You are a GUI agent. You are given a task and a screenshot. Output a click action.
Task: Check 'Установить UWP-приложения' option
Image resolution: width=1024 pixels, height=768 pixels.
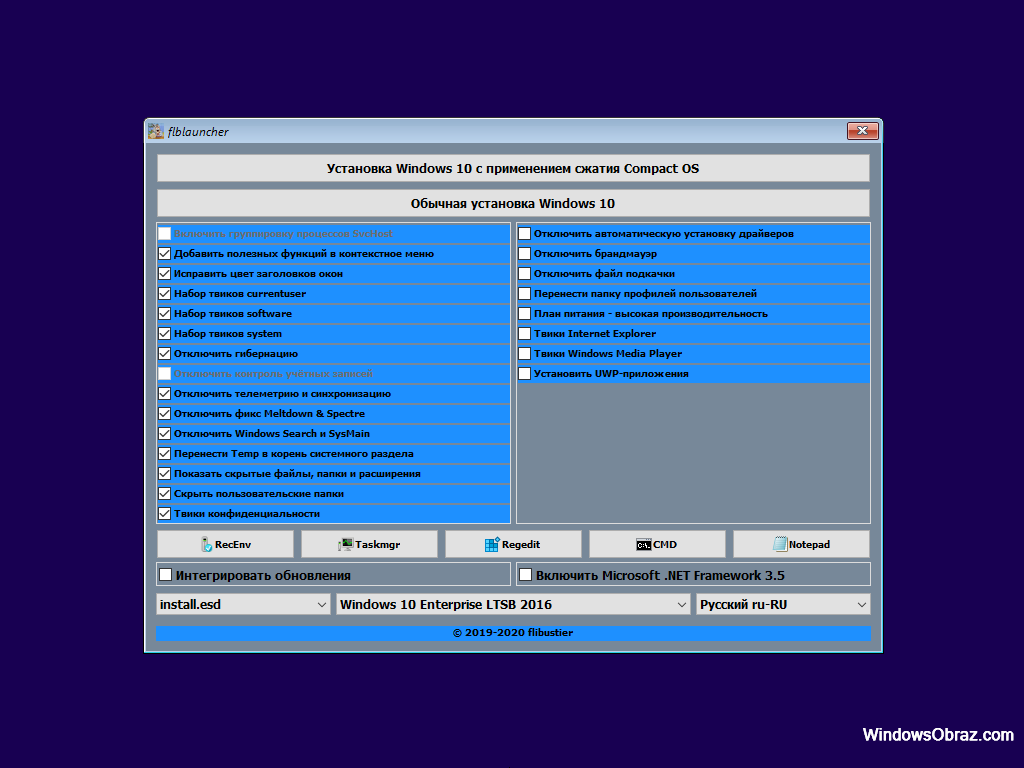click(524, 374)
